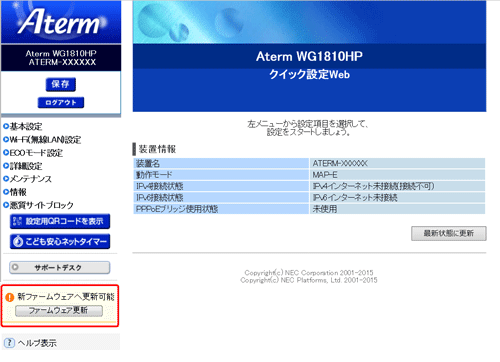
Task: Show the 設定用QRコードを表示 button
Action: point(60,221)
